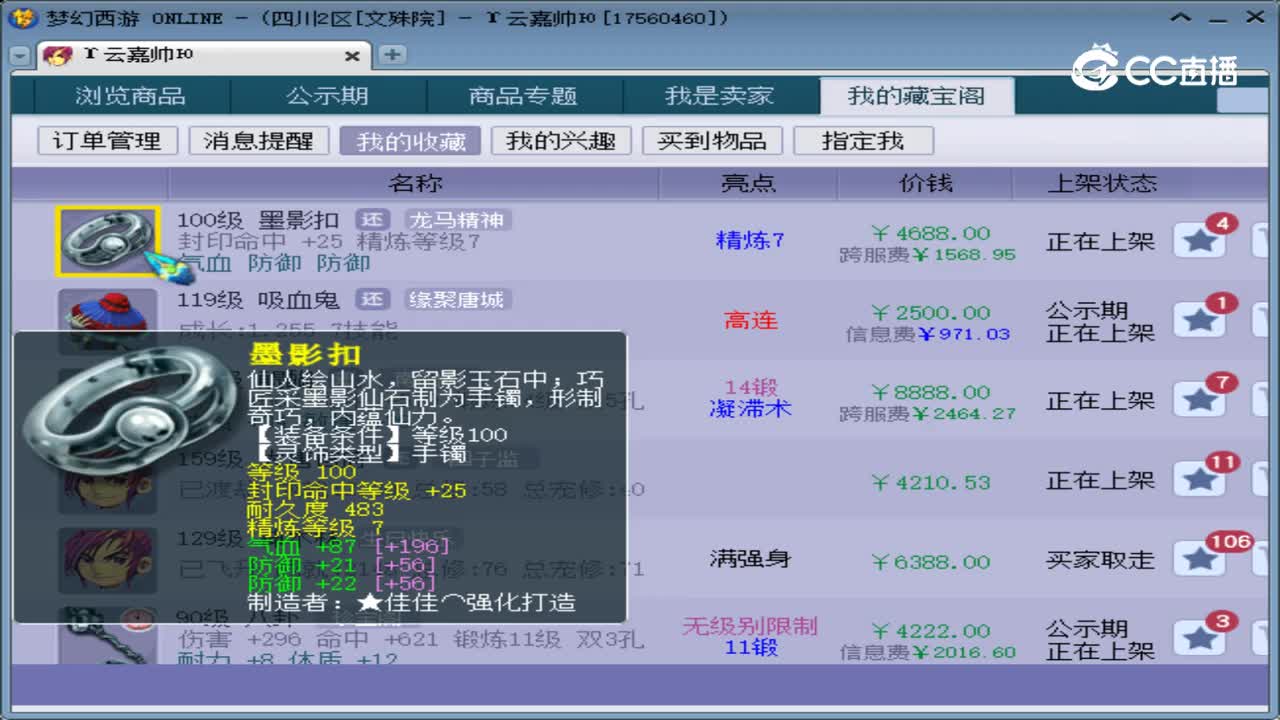Click item name 100级 墨影扣
1280x720 pixels.
click(x=258, y=220)
